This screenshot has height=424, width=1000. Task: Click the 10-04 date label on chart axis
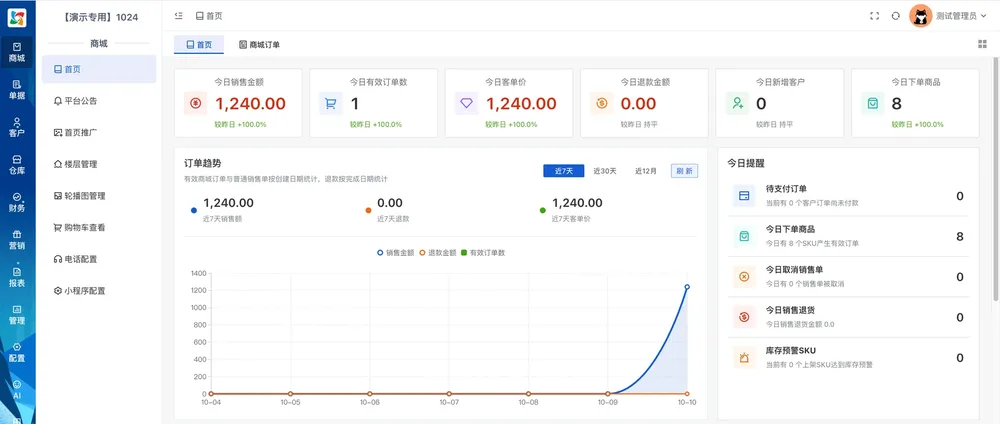[211, 403]
